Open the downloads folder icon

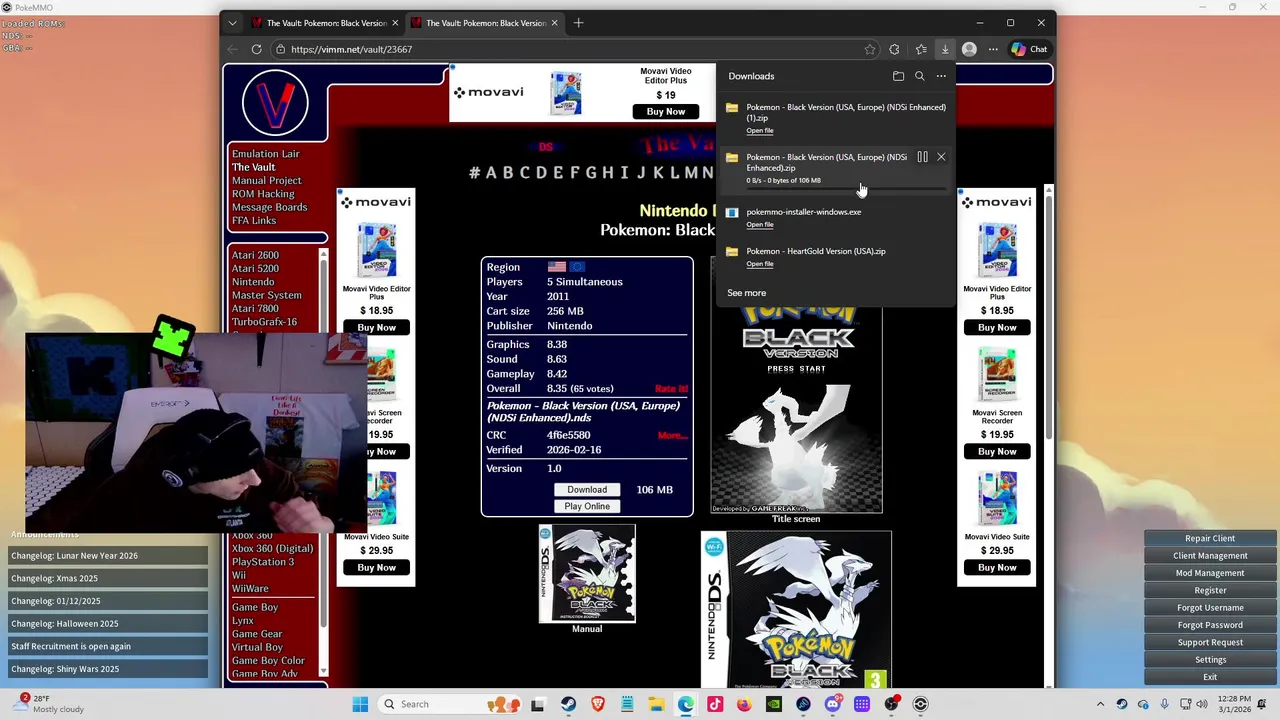pyautogui.click(x=898, y=76)
